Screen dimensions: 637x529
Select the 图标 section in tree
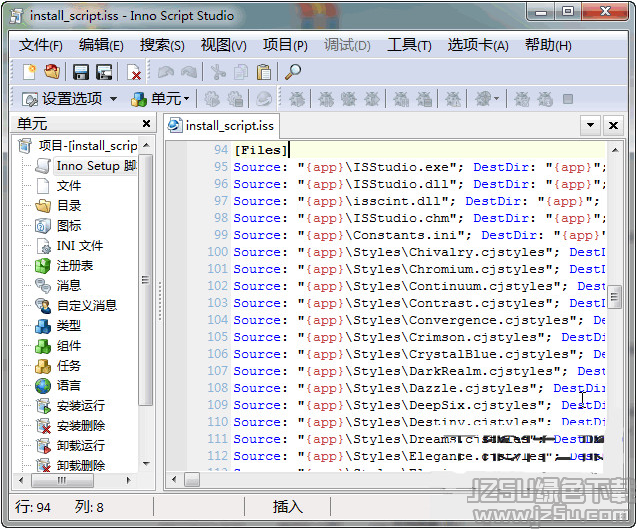pyautogui.click(x=69, y=225)
